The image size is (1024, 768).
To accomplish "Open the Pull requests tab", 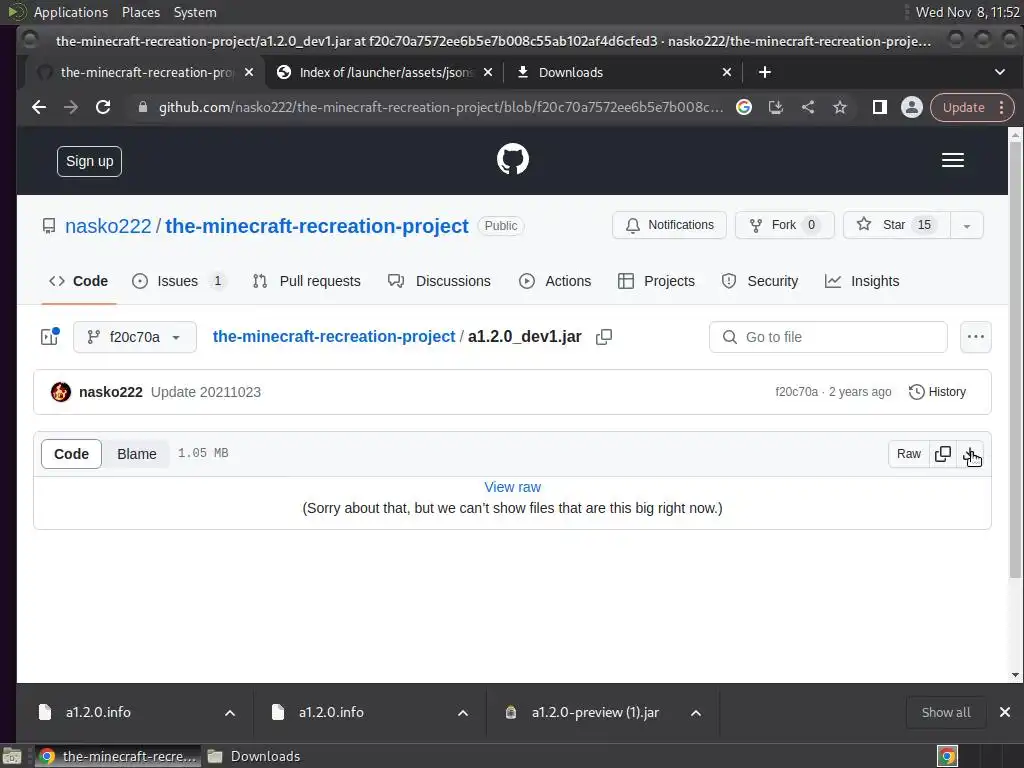I will click(x=306, y=281).
